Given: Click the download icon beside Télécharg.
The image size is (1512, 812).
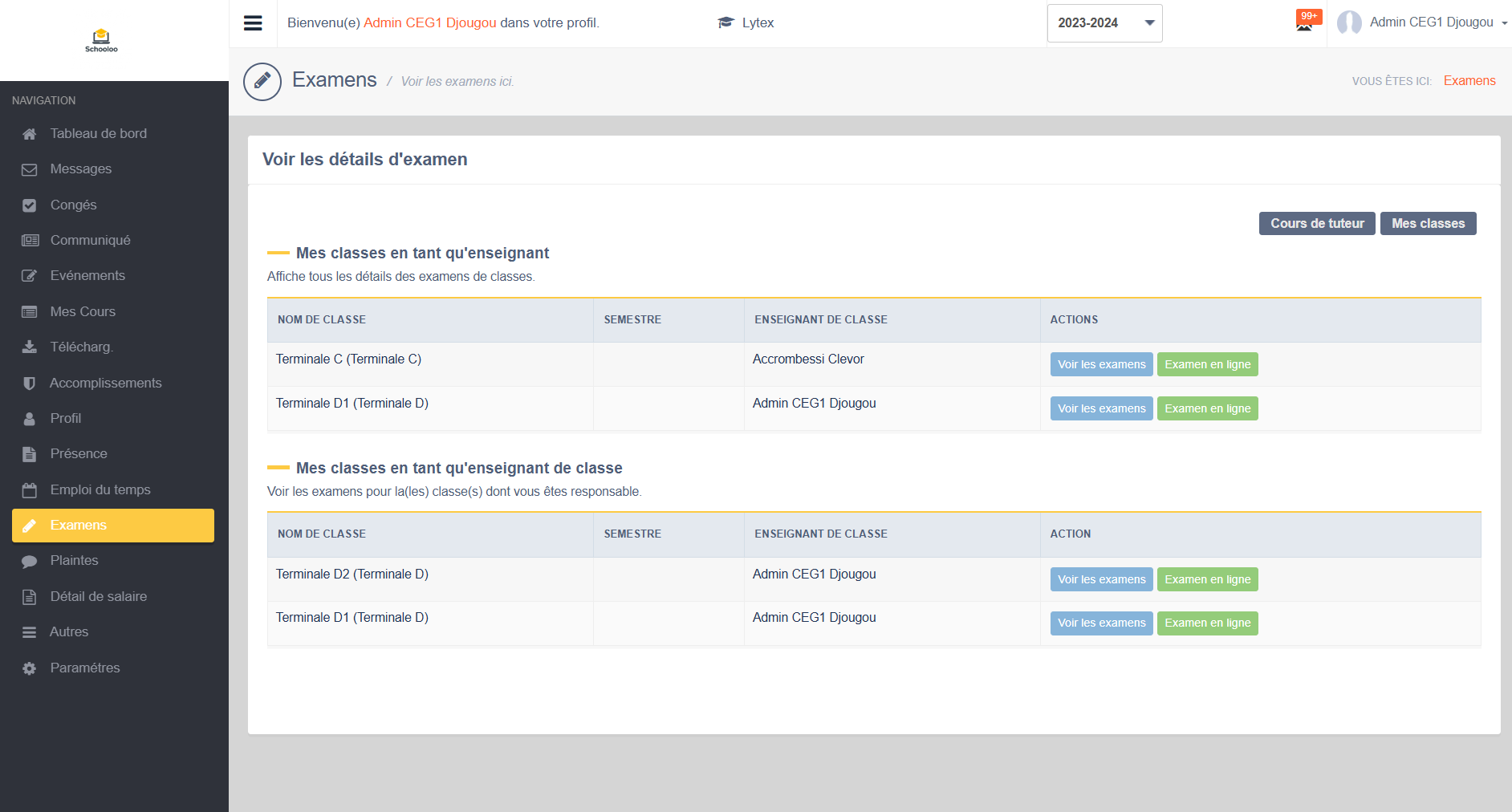Looking at the screenshot, I should click(x=30, y=347).
